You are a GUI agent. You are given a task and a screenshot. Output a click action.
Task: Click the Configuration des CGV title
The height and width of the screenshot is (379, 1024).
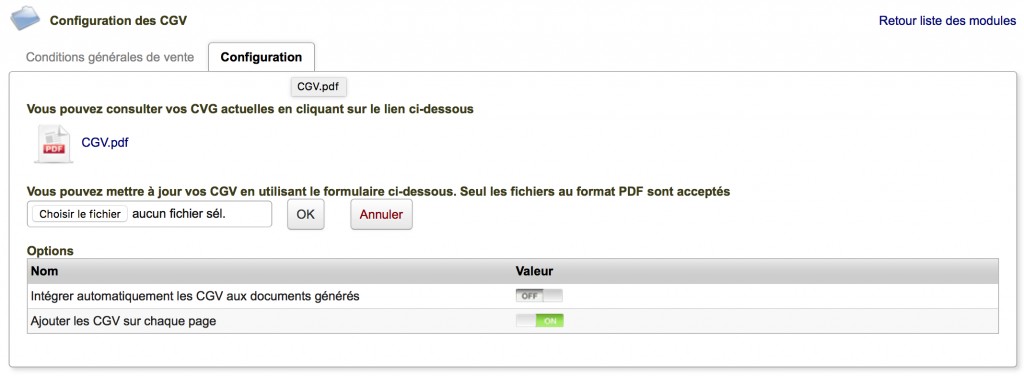118,21
